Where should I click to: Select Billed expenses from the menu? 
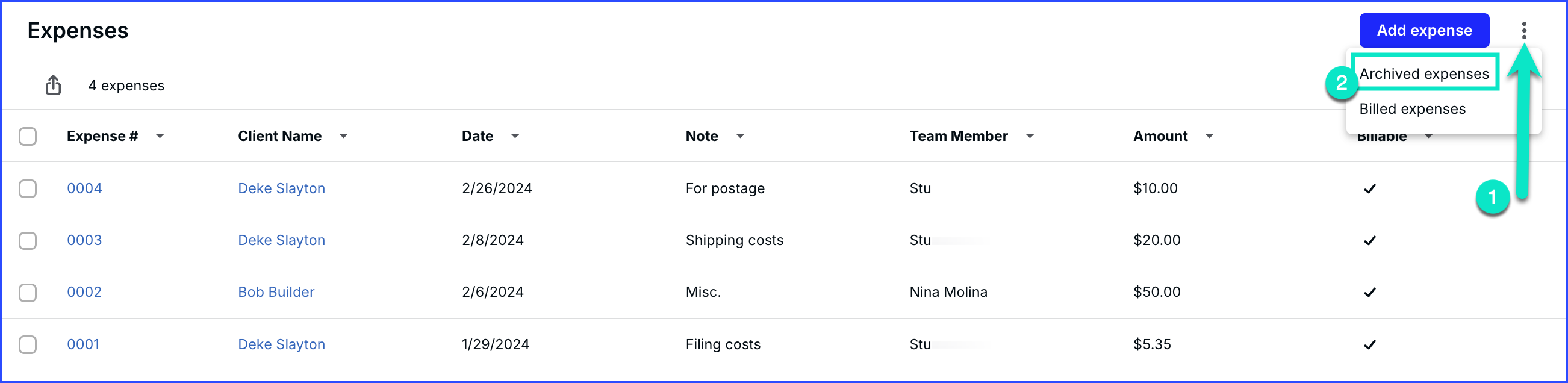(x=1412, y=109)
